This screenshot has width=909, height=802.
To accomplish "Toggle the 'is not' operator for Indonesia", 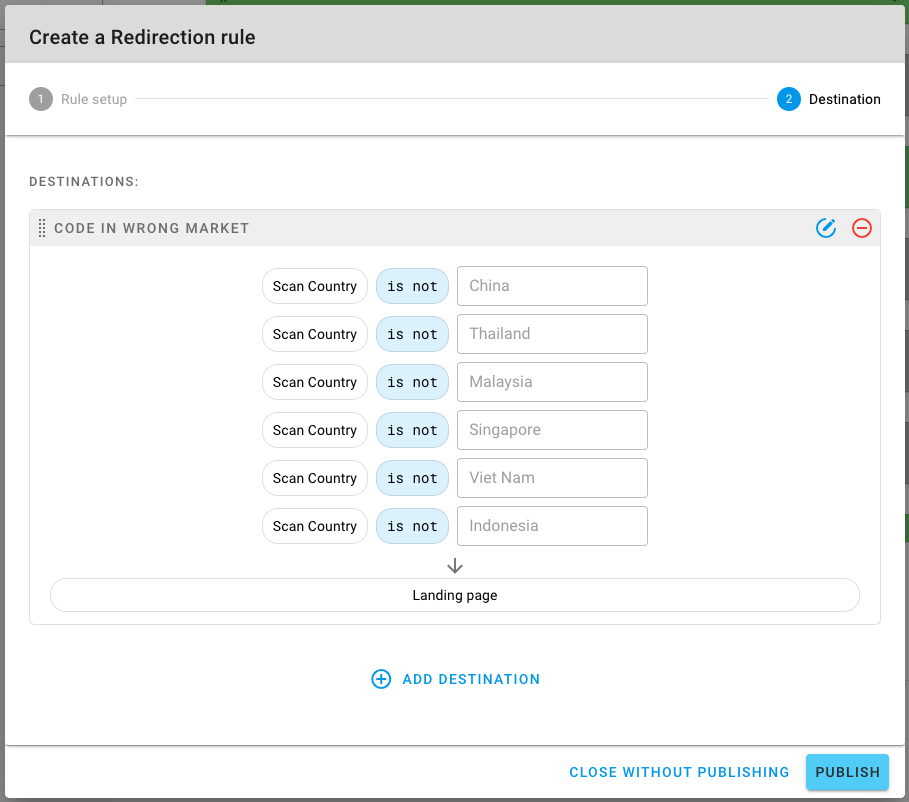I will click(x=412, y=526).
